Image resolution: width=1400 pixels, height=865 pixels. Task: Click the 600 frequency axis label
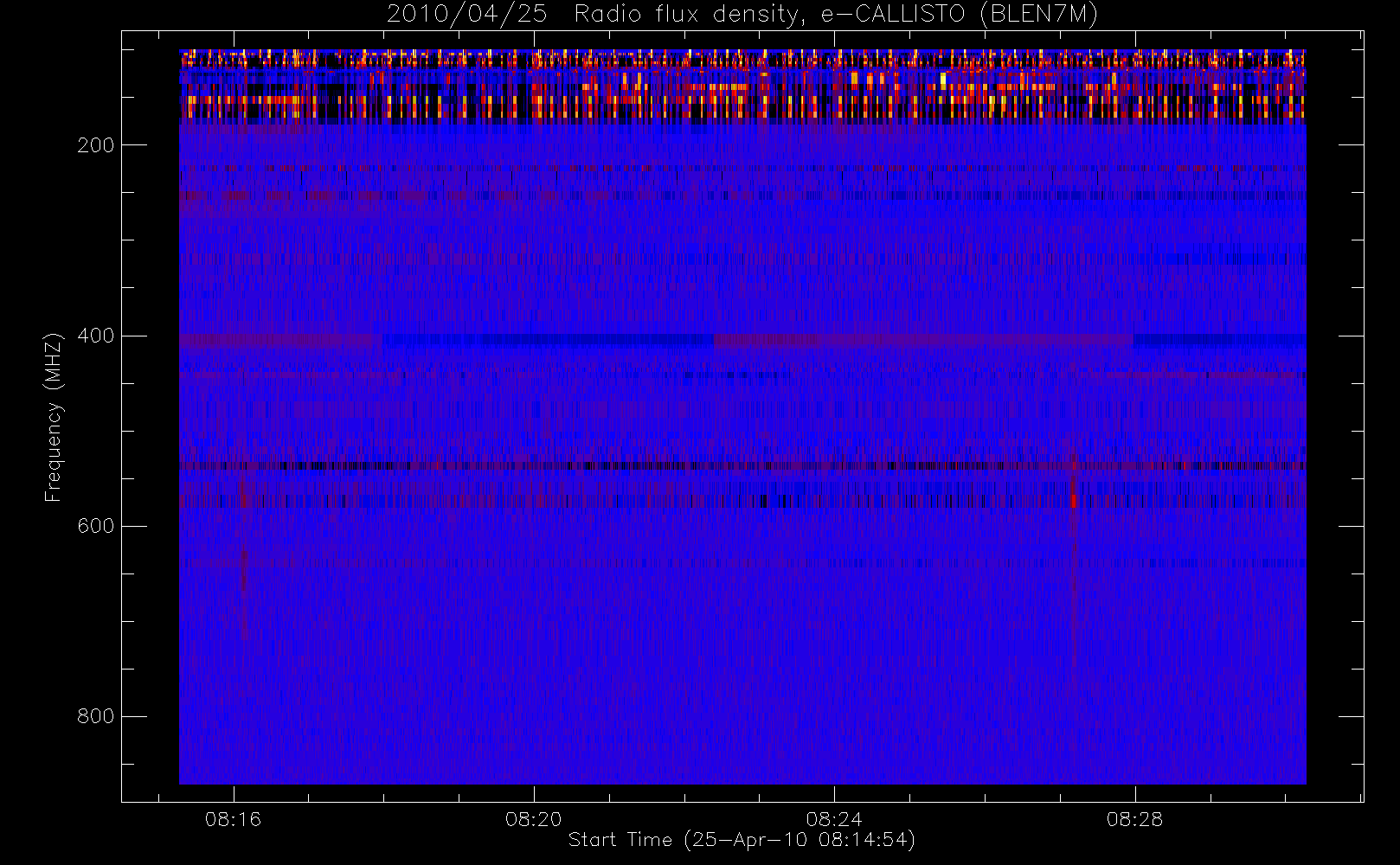[95, 526]
